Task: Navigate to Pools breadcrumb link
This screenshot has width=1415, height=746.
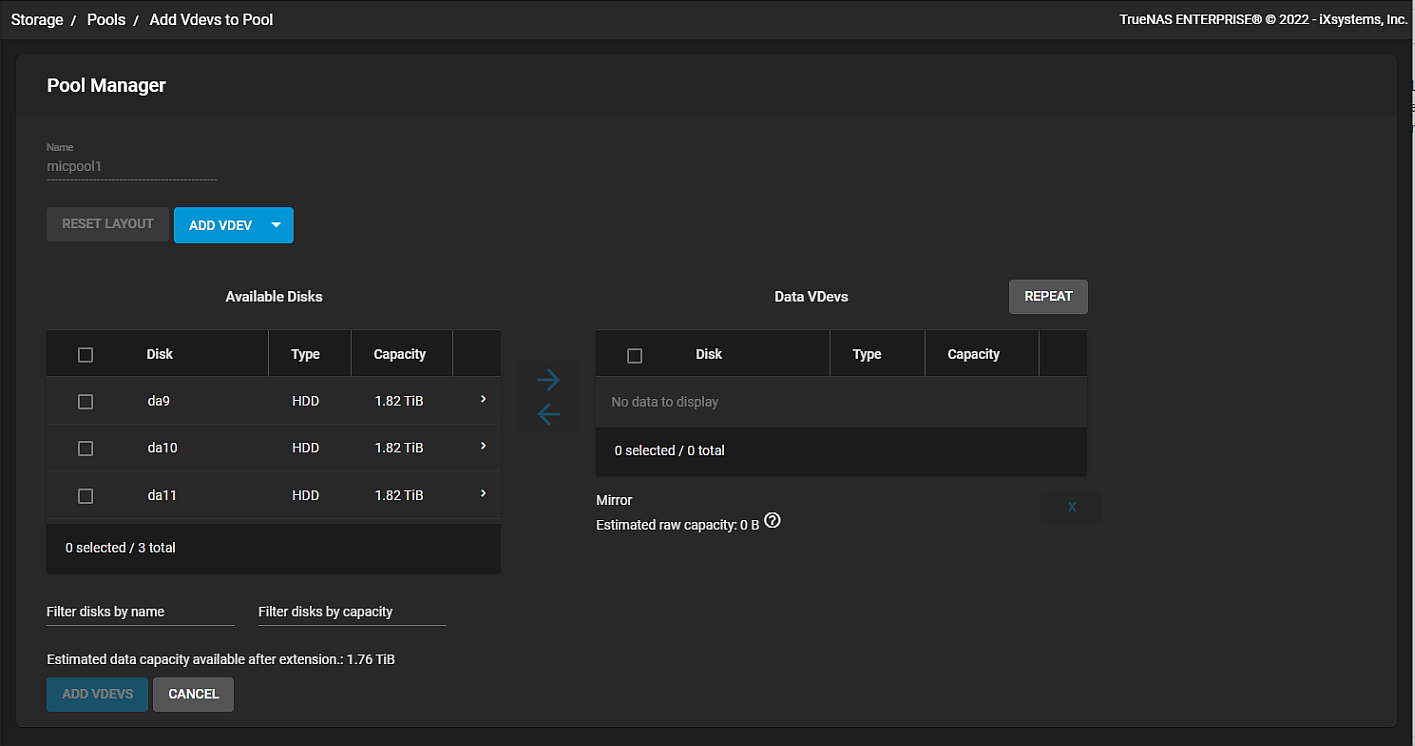Action: tap(106, 20)
